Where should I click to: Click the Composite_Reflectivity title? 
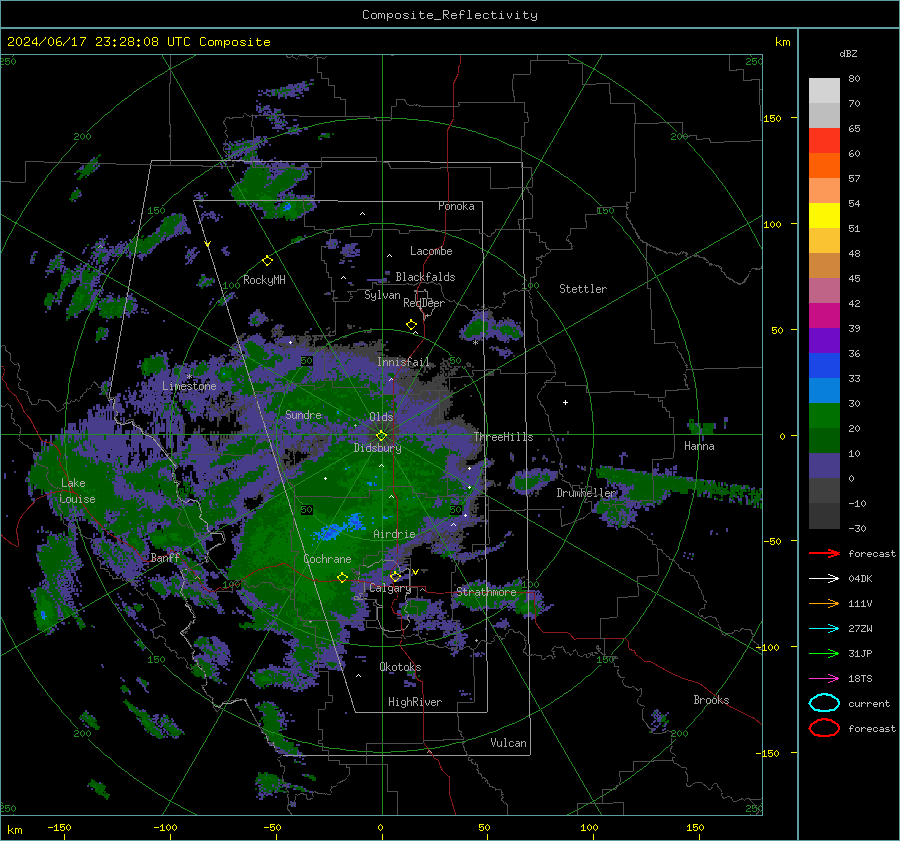[449, 15]
